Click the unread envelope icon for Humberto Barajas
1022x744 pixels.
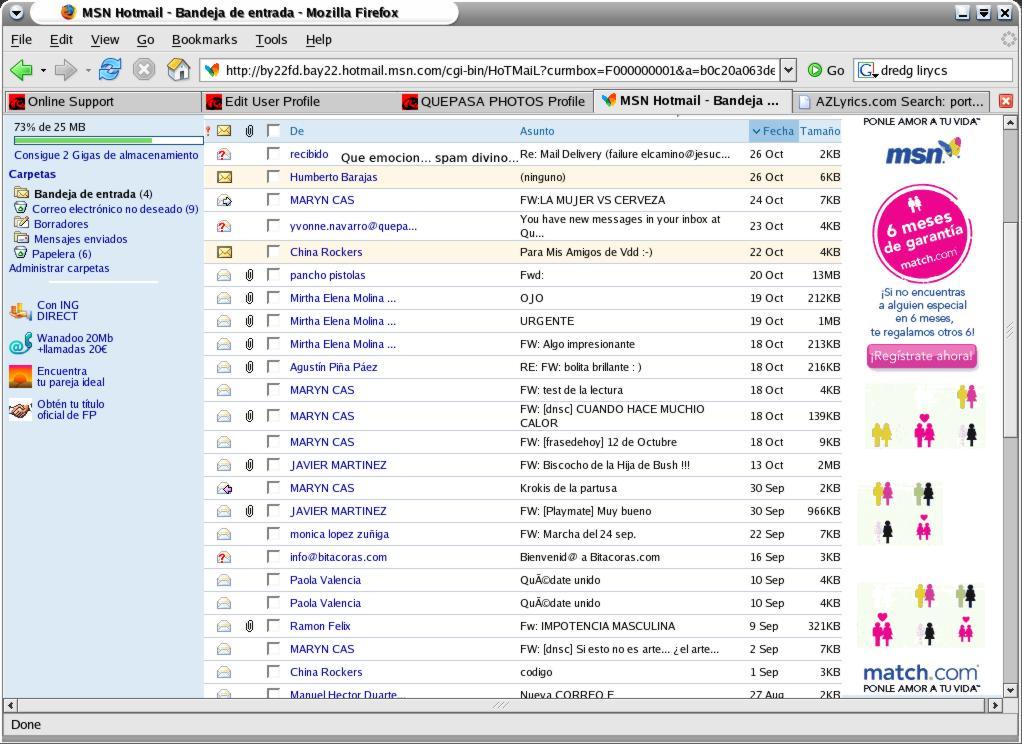[x=224, y=177]
